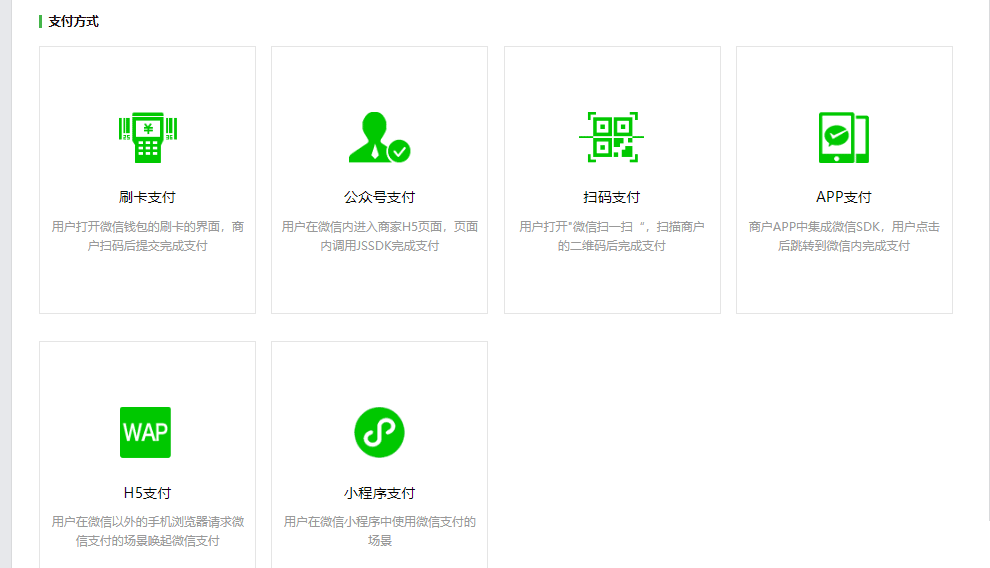Click description 用户在微信内进入商家H5页面

click(x=379, y=236)
